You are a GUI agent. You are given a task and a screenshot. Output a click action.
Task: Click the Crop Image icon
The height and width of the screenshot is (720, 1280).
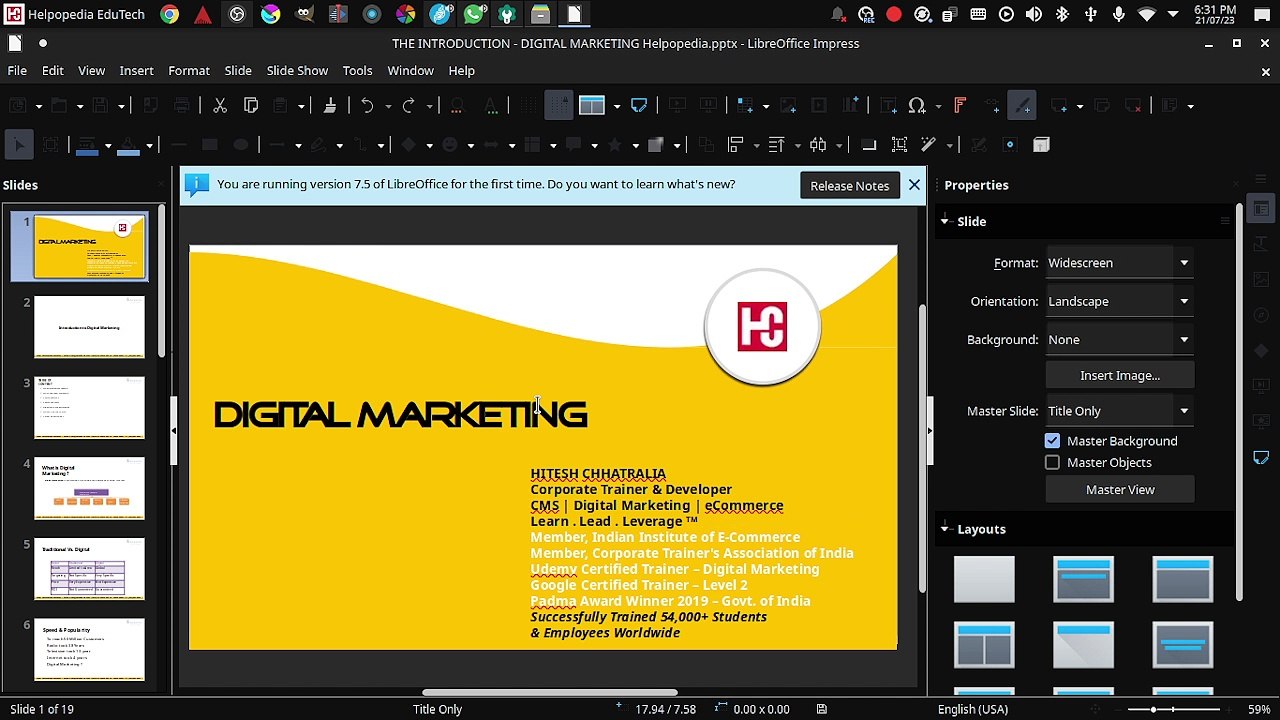pos(900,145)
